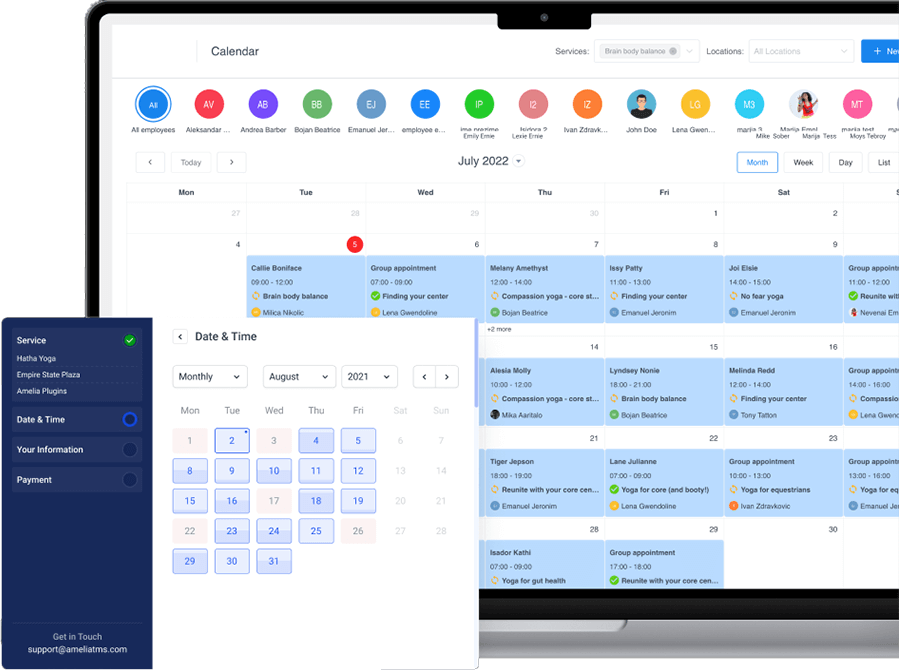Select Lena Gwendoline's LG avatar
Screen dimensions: 899x670
695,104
